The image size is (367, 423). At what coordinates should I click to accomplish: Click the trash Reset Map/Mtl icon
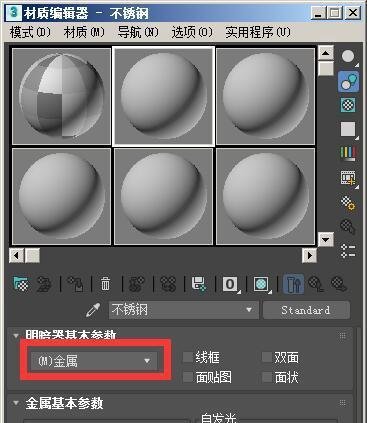[105, 284]
